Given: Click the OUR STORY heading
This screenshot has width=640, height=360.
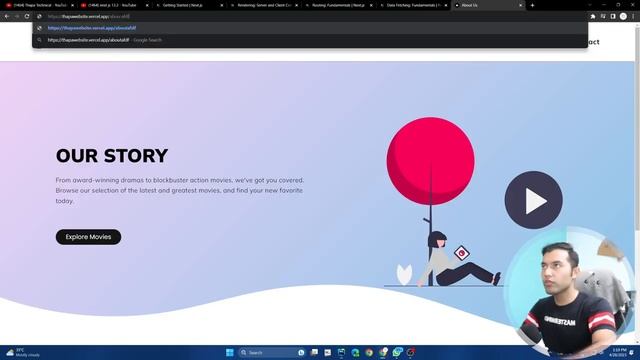Looking at the screenshot, I should pyautogui.click(x=112, y=156).
